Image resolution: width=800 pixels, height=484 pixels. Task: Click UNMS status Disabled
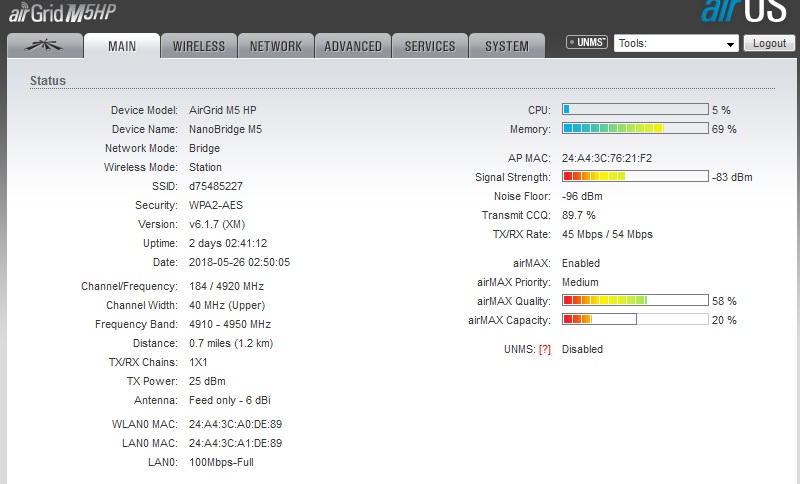(x=582, y=349)
